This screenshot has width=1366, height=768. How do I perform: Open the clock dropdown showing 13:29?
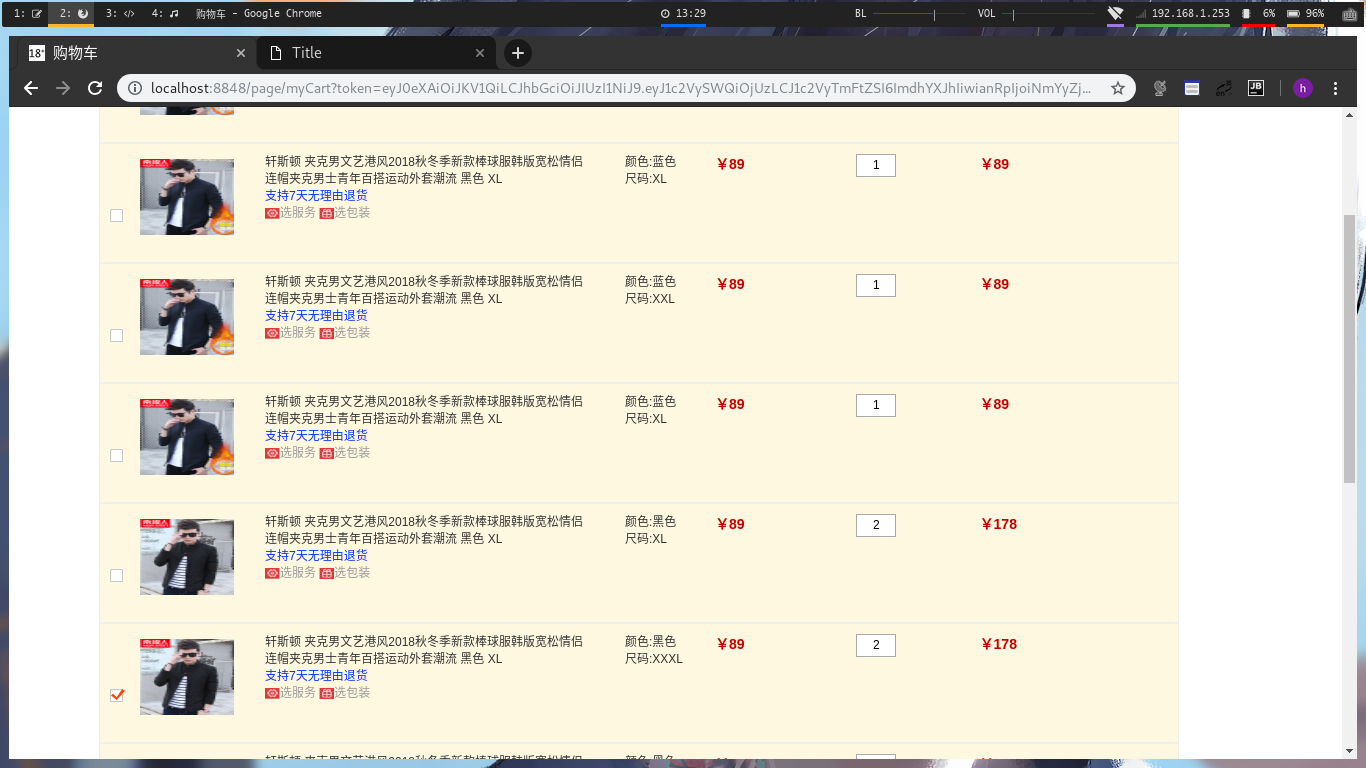coord(683,13)
